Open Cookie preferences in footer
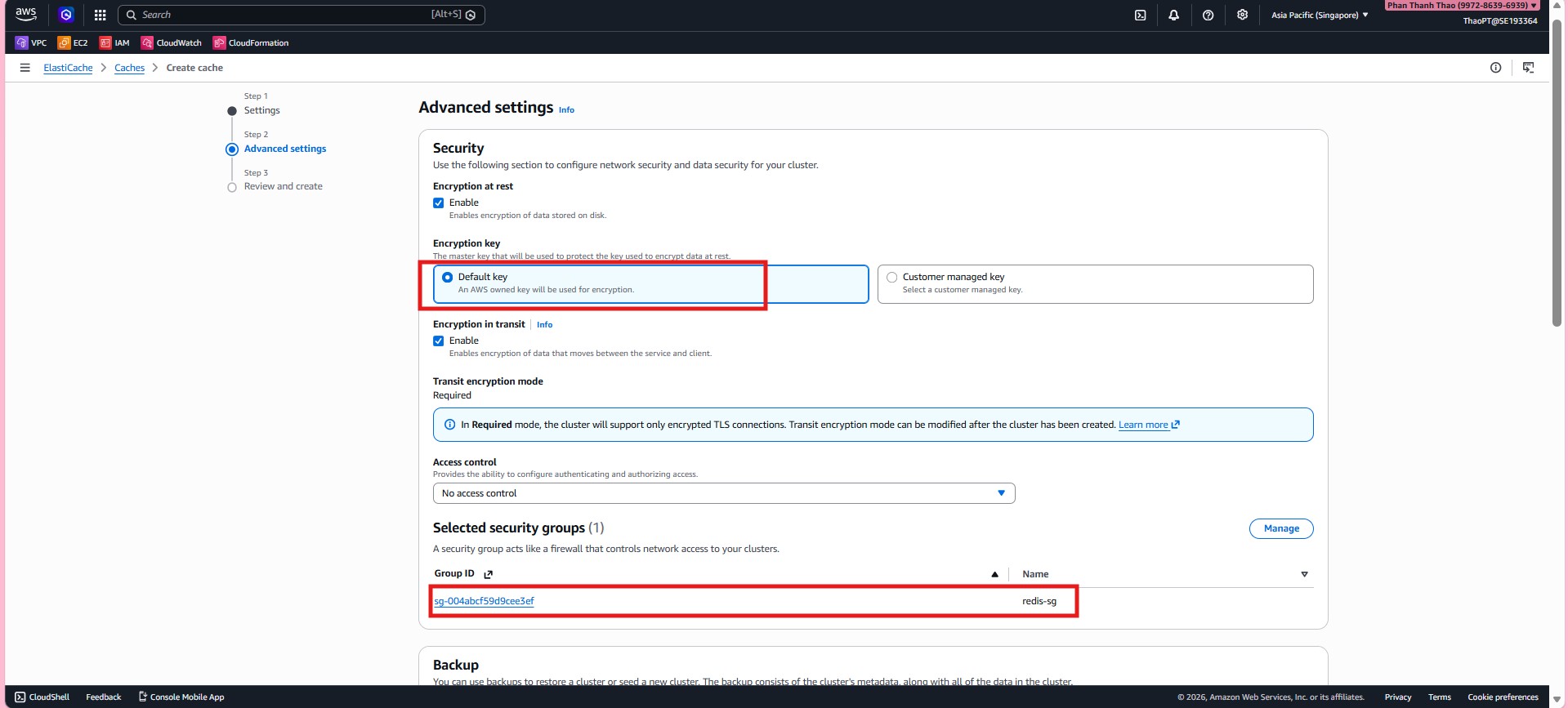1568x708 pixels. point(1503,697)
